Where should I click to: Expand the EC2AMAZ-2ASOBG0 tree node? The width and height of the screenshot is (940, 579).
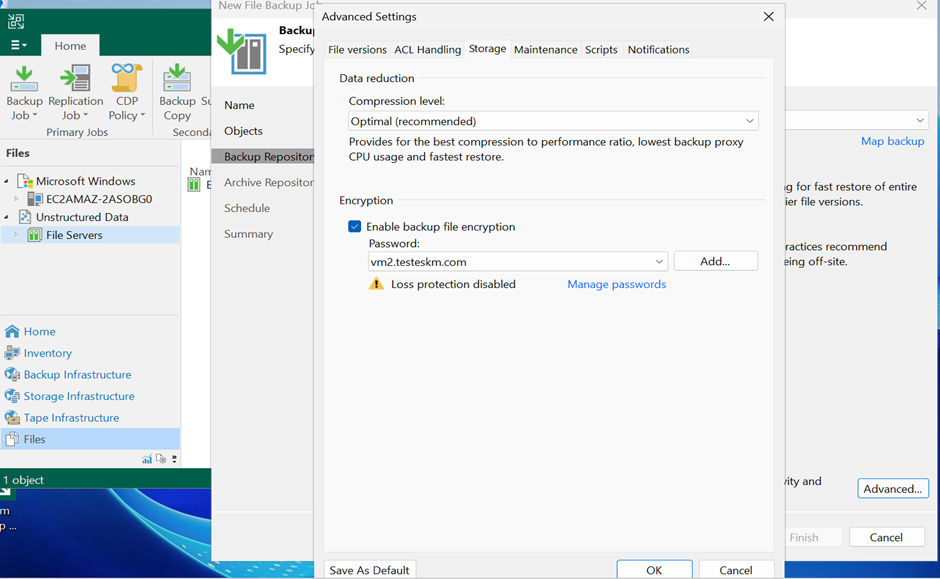[16, 198]
